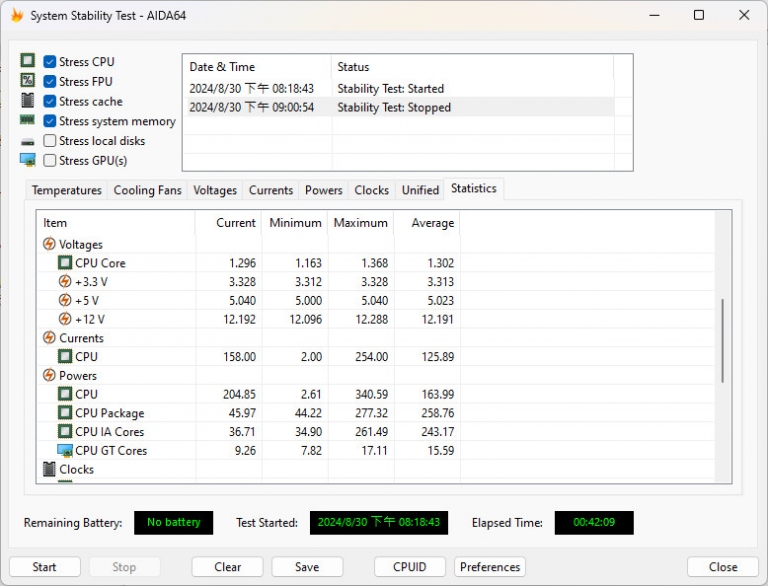
Task: Click the Current column header
Action: tap(228, 223)
